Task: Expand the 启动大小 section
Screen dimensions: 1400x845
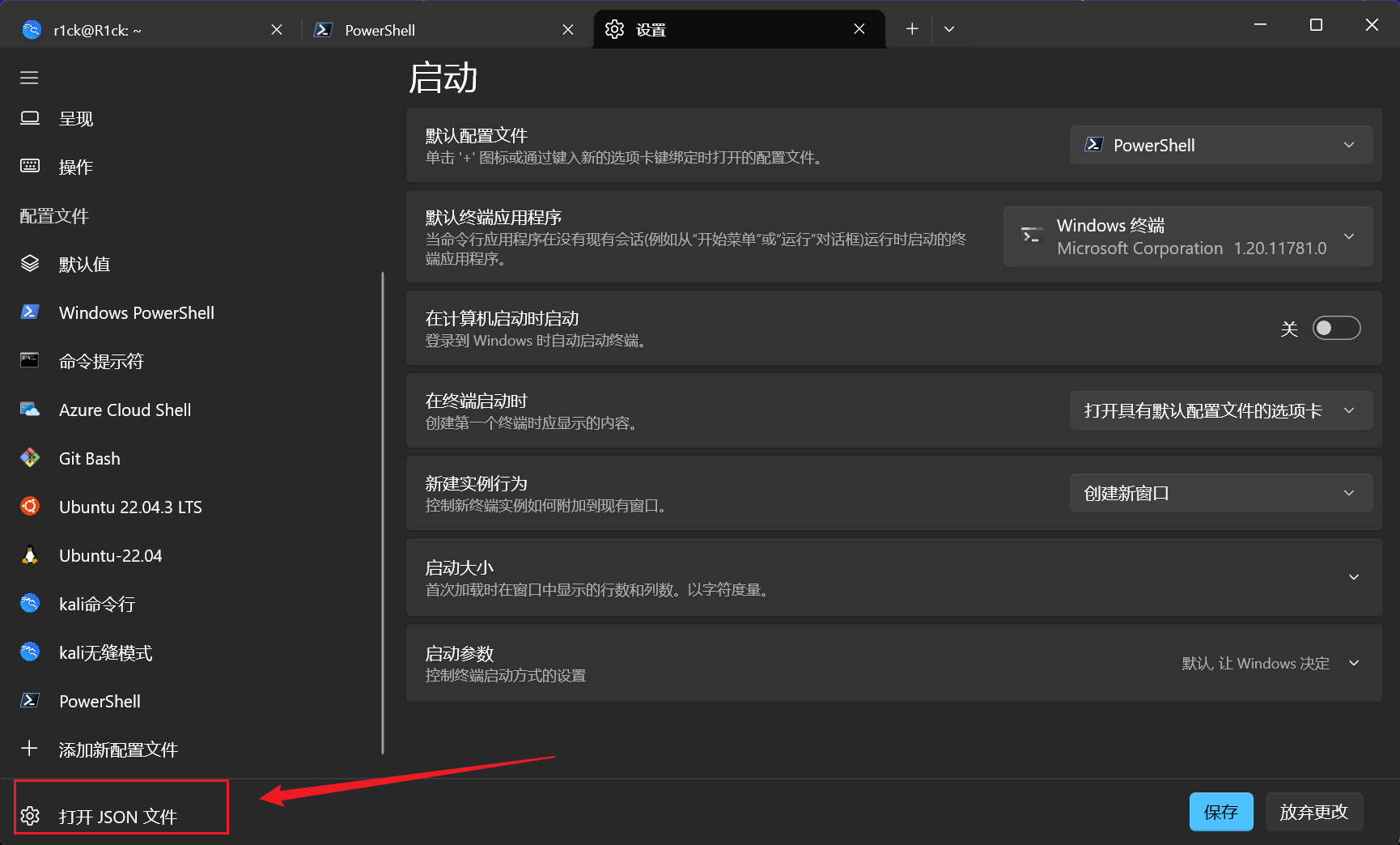Action: click(1353, 577)
